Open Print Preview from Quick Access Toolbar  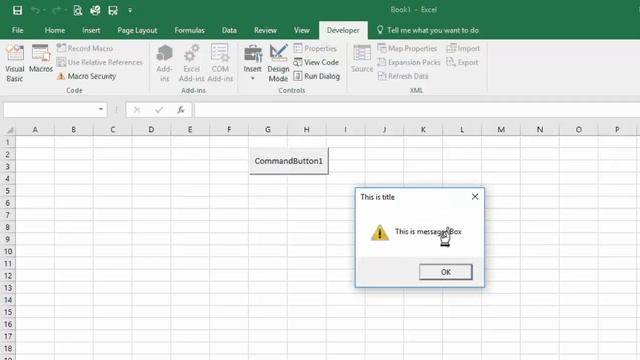pyautogui.click(x=78, y=10)
